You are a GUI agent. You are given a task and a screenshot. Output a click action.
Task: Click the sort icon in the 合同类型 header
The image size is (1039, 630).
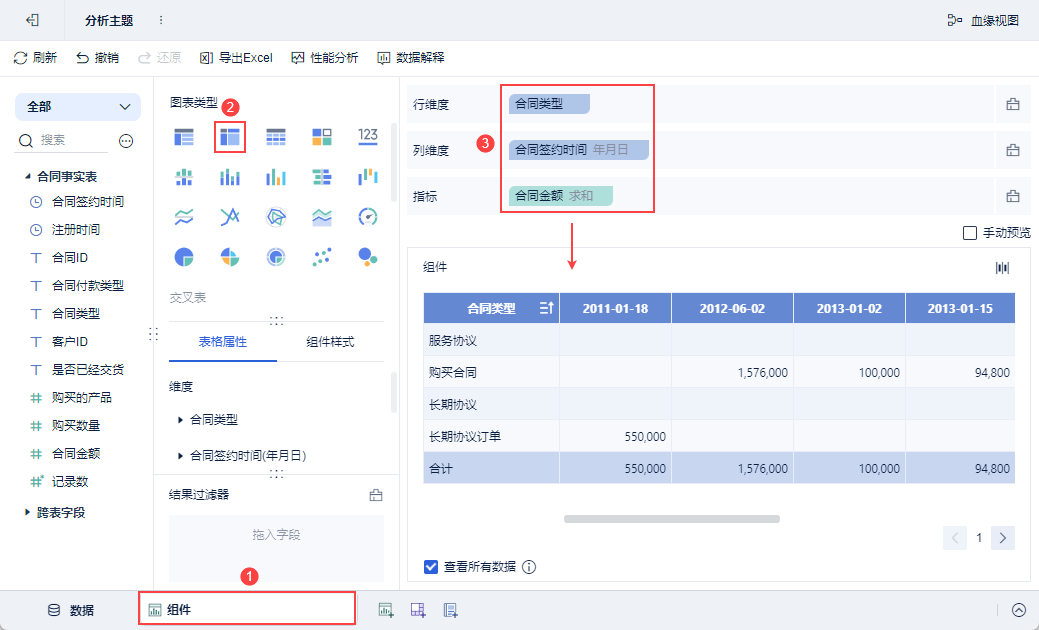point(547,308)
